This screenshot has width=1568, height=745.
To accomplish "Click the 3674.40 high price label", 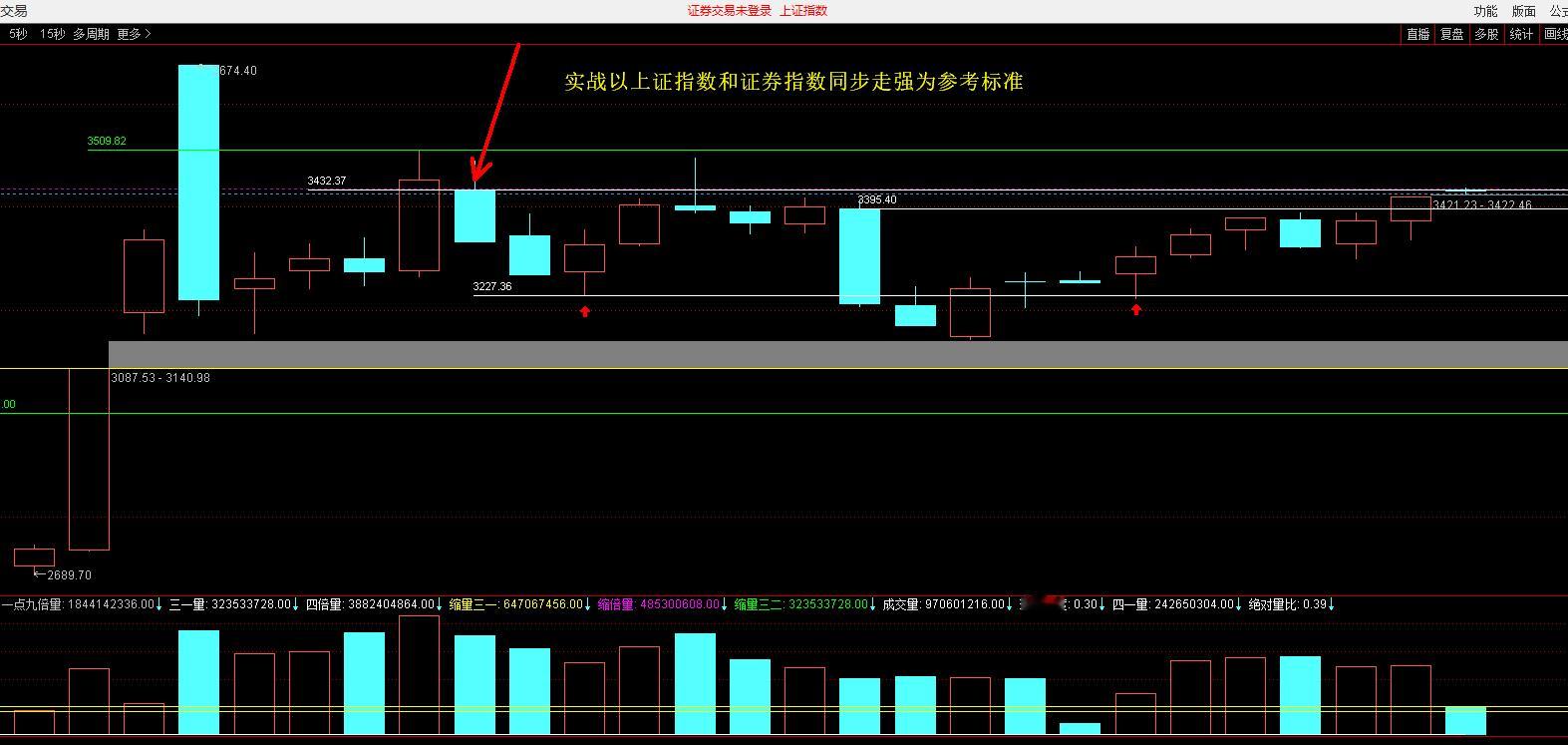I will (237, 71).
